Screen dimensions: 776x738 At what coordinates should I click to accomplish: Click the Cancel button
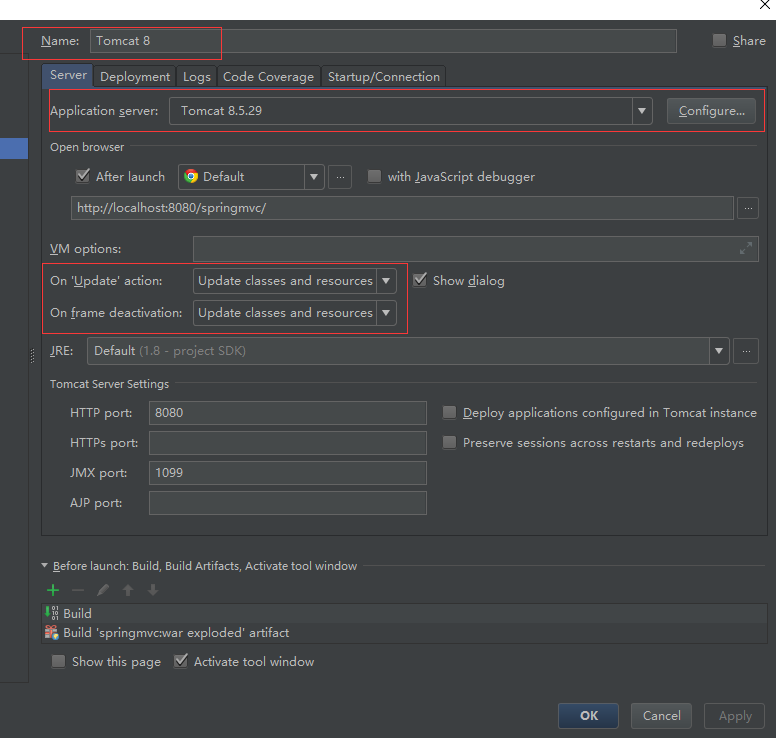pos(661,716)
